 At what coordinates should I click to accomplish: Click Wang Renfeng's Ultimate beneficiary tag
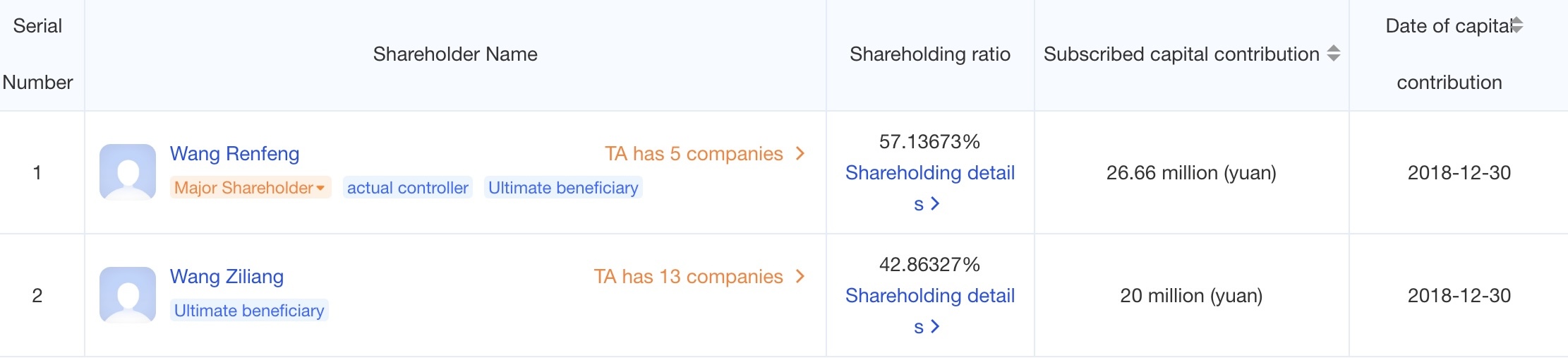coord(563,188)
